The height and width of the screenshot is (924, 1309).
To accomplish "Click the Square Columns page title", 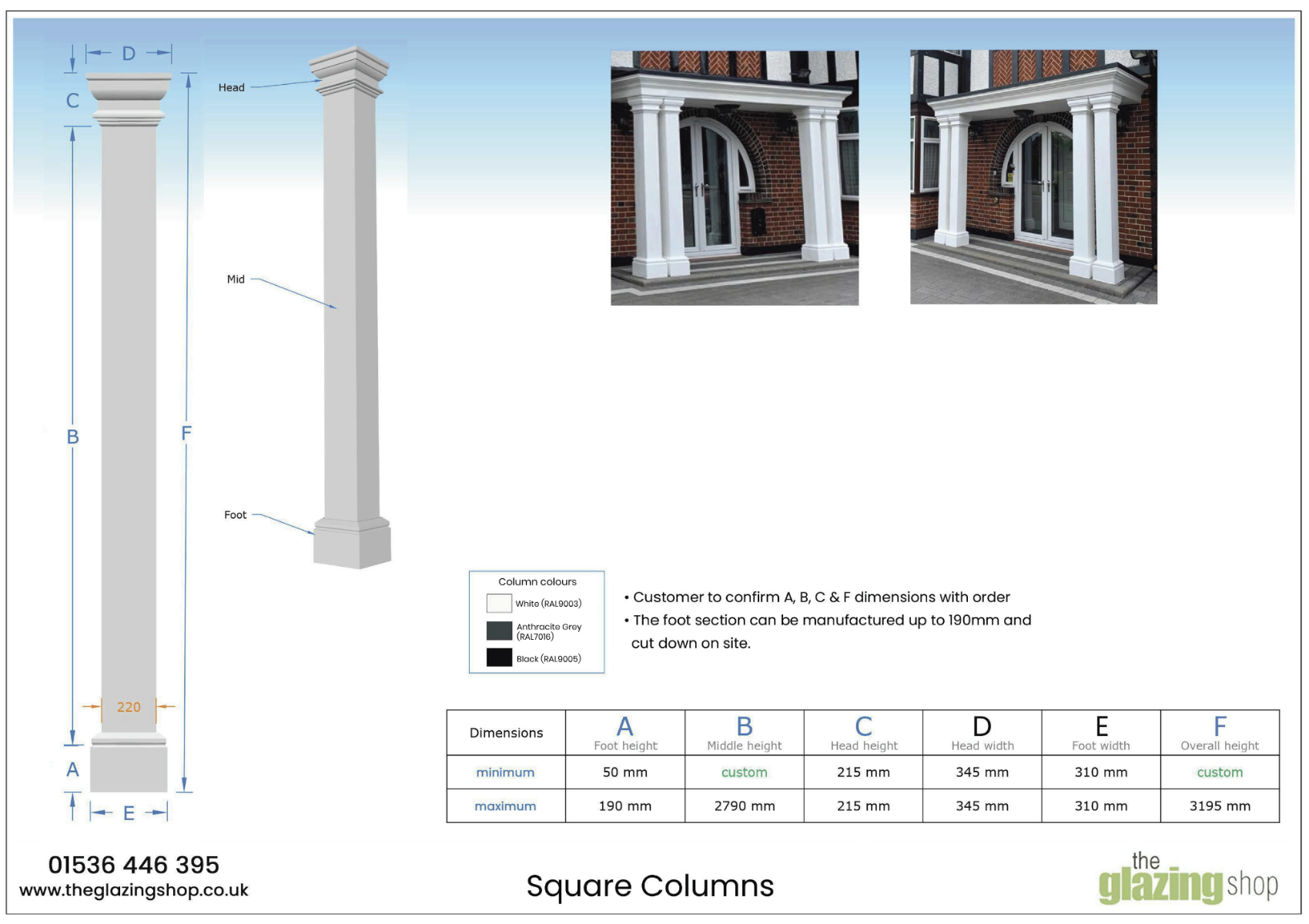I will [650, 886].
